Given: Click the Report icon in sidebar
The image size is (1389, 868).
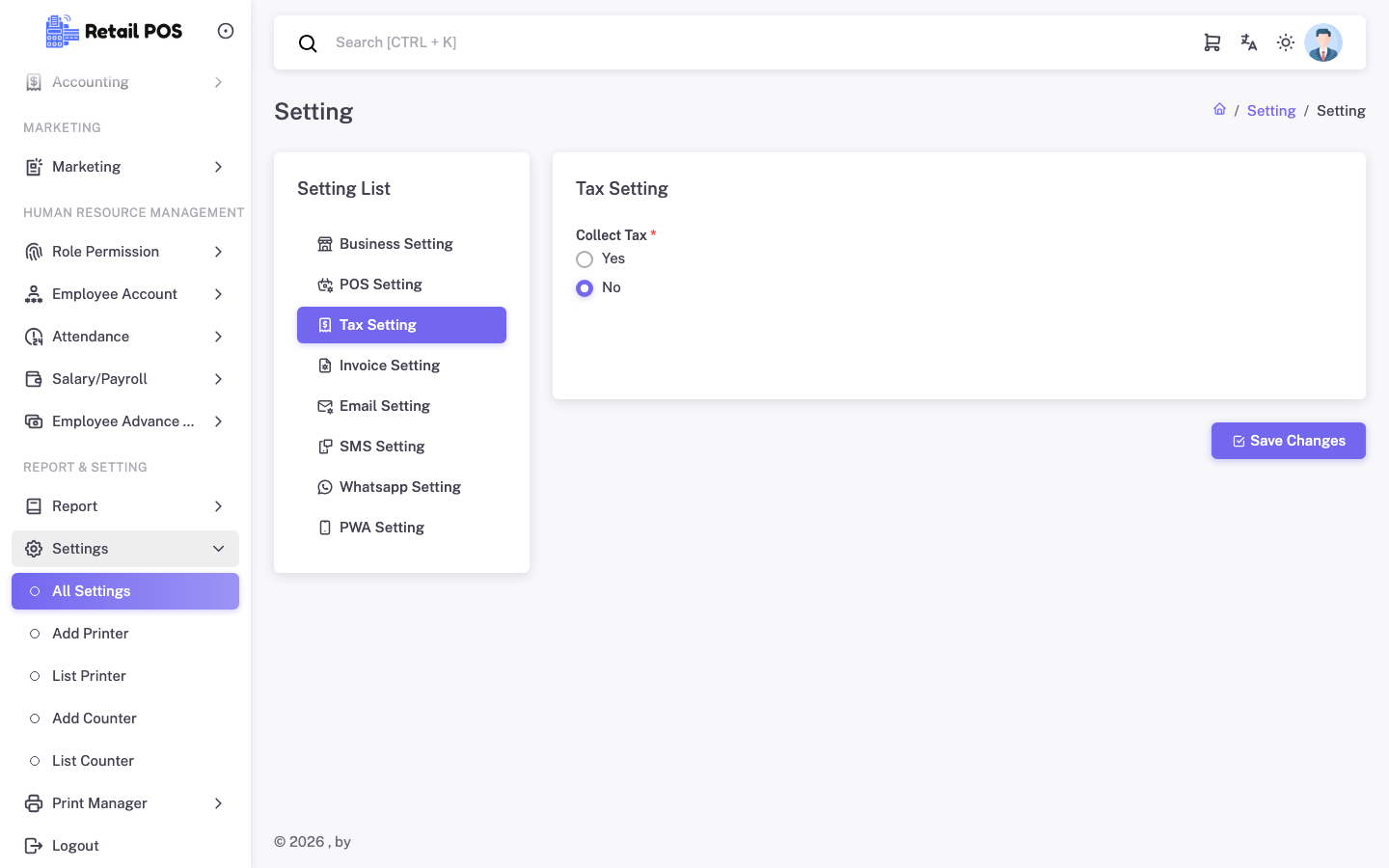Looking at the screenshot, I should (x=34, y=506).
